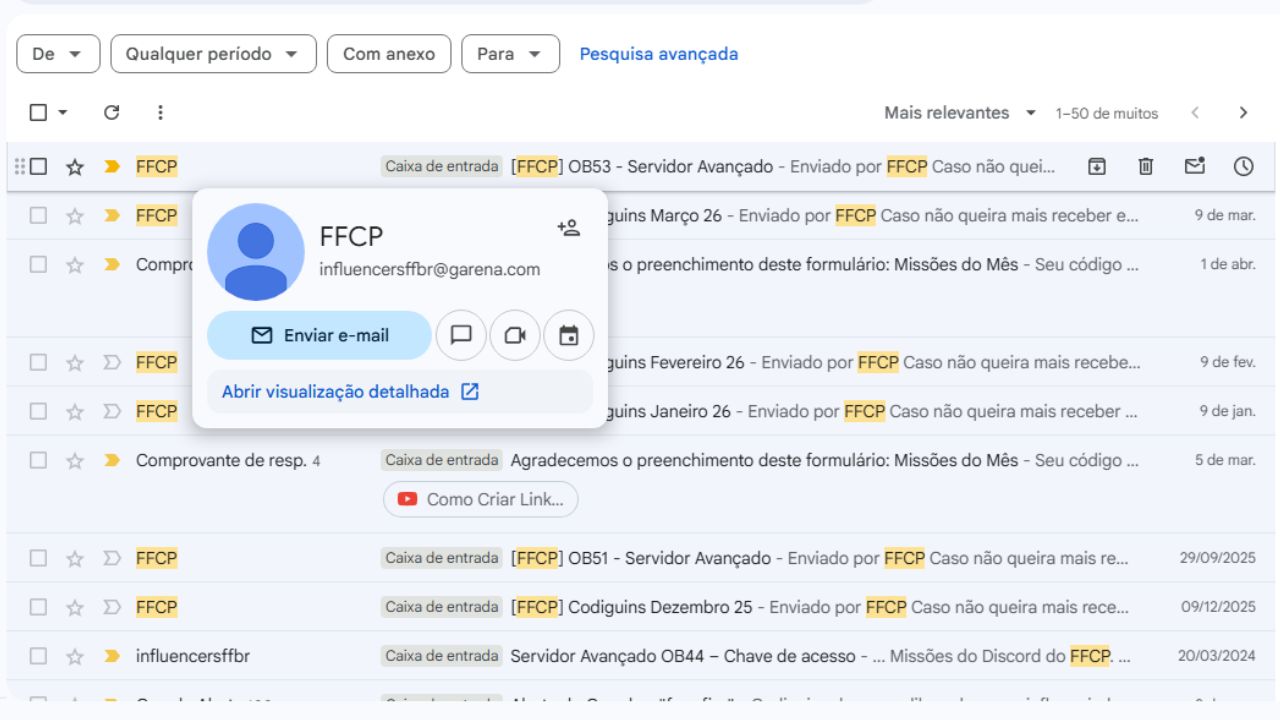Open Pesquisa avançada
Screen dimensions: 1280x720
pyautogui.click(x=658, y=54)
